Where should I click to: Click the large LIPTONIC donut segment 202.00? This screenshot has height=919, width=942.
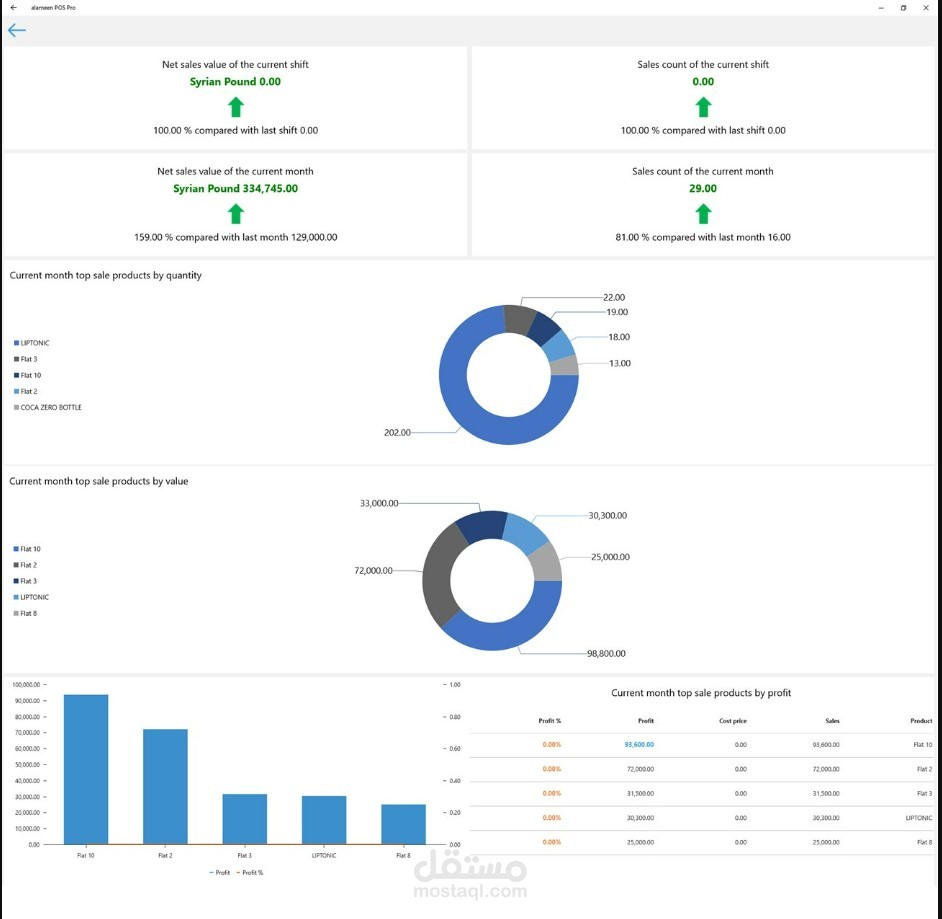coord(475,420)
